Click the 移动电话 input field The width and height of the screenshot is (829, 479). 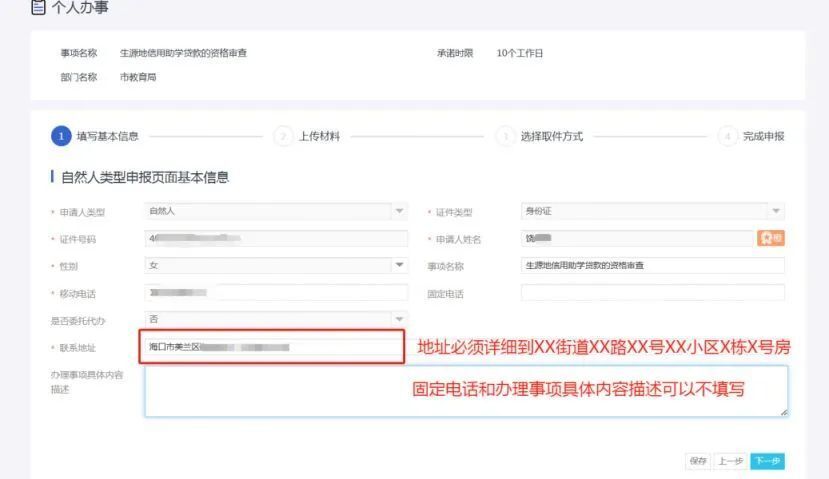tap(275, 292)
